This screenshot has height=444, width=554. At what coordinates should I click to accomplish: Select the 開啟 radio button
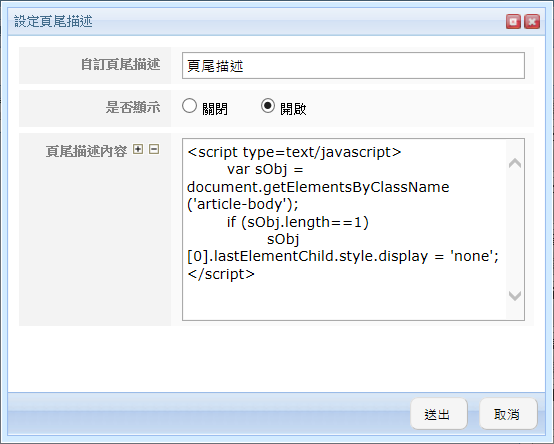click(x=268, y=106)
